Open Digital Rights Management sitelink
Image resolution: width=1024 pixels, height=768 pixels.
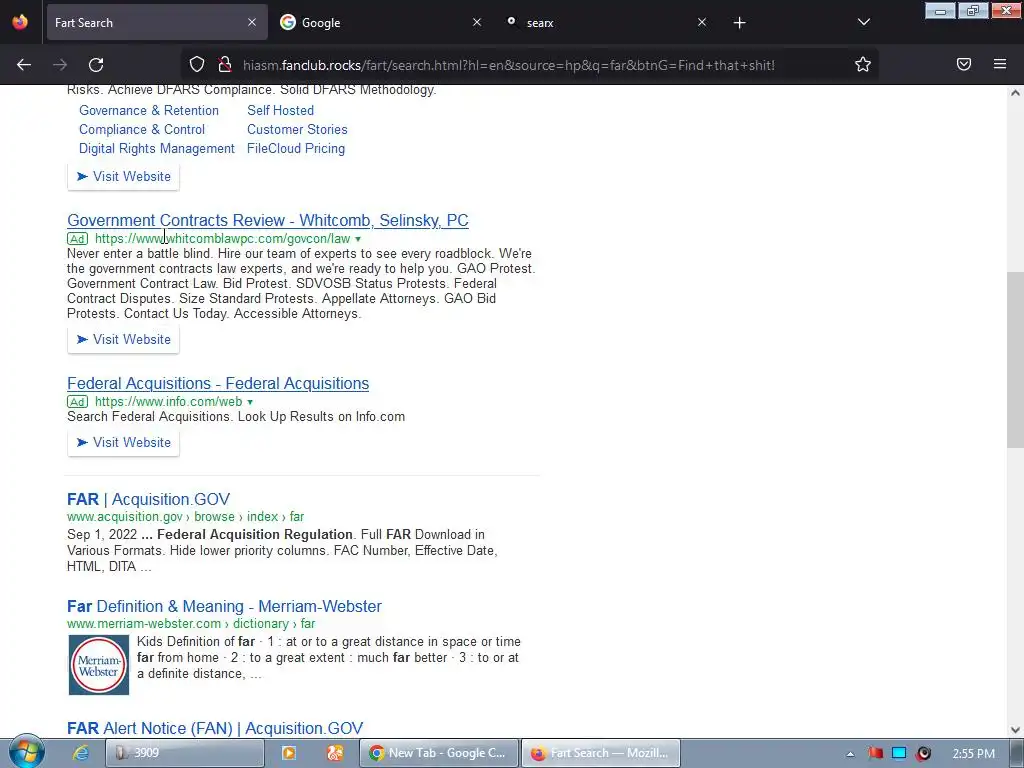(x=157, y=148)
